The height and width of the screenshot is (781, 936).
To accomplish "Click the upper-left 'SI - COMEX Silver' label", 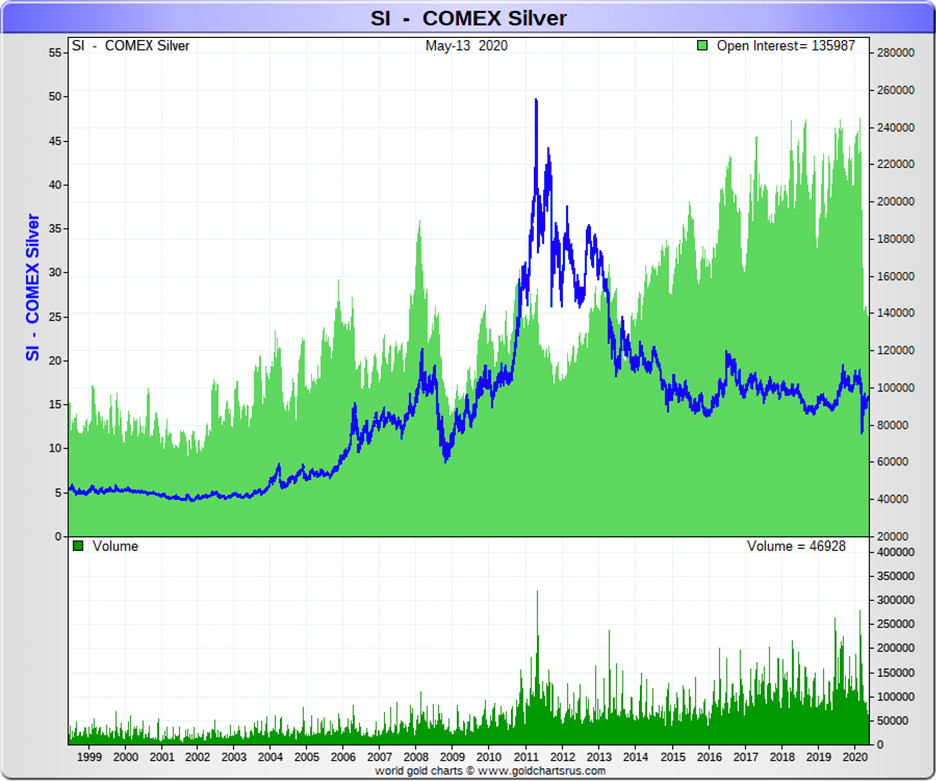I will (x=131, y=46).
